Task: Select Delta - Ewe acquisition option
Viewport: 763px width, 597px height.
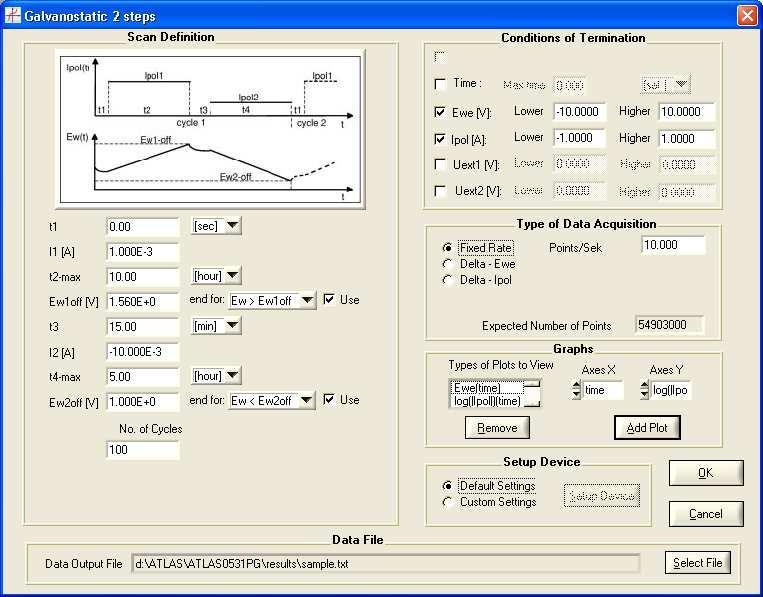Action: click(447, 264)
